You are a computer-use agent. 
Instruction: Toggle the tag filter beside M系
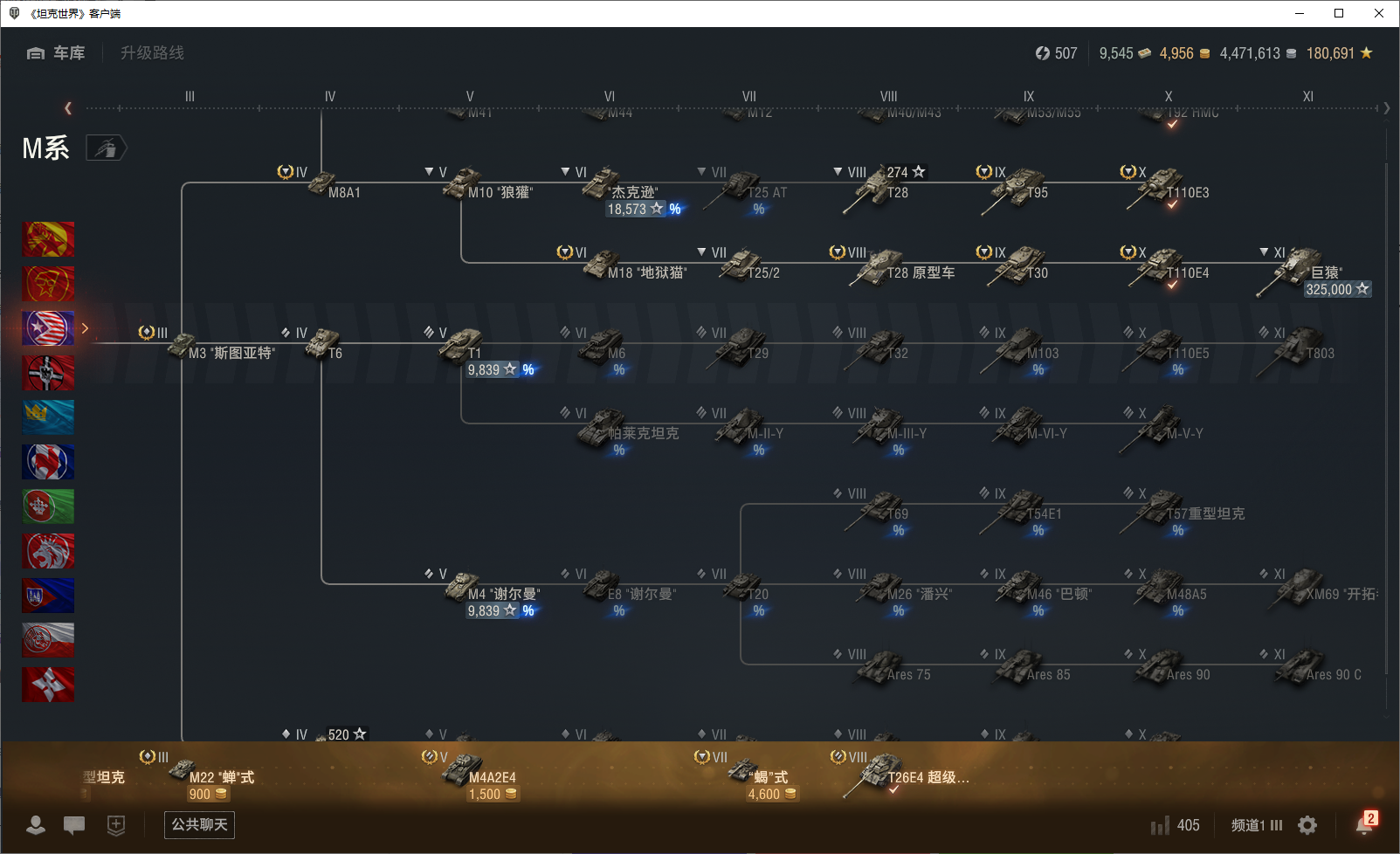pyautogui.click(x=106, y=148)
